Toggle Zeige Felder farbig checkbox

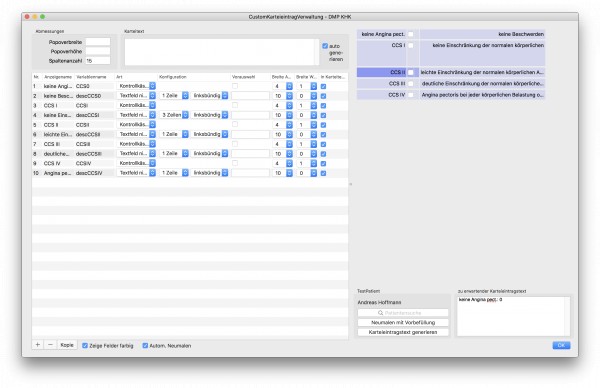(x=85, y=346)
